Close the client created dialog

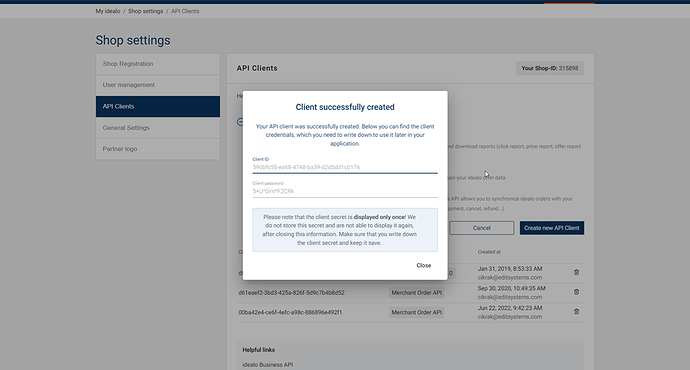tap(423, 265)
